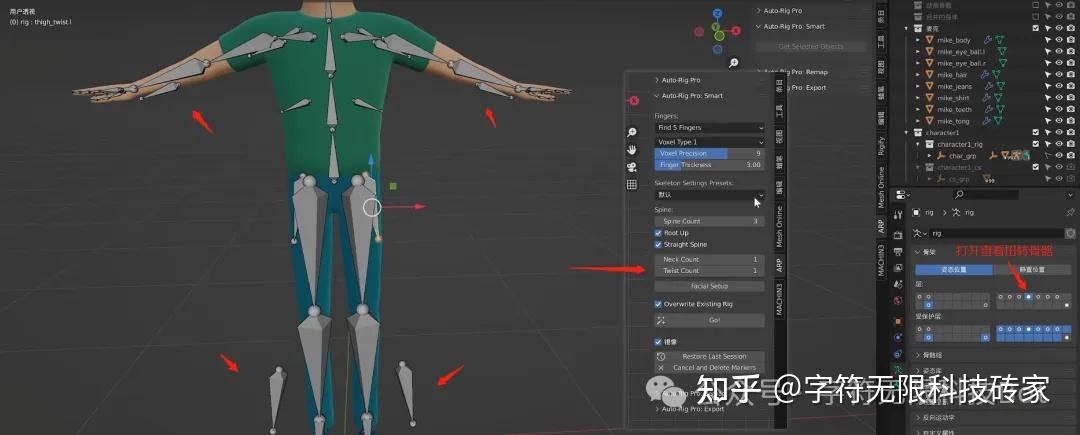This screenshot has width=1080, height=435.
Task: Click the pin icon in properties header
Action: pyautogui.click(x=1070, y=213)
